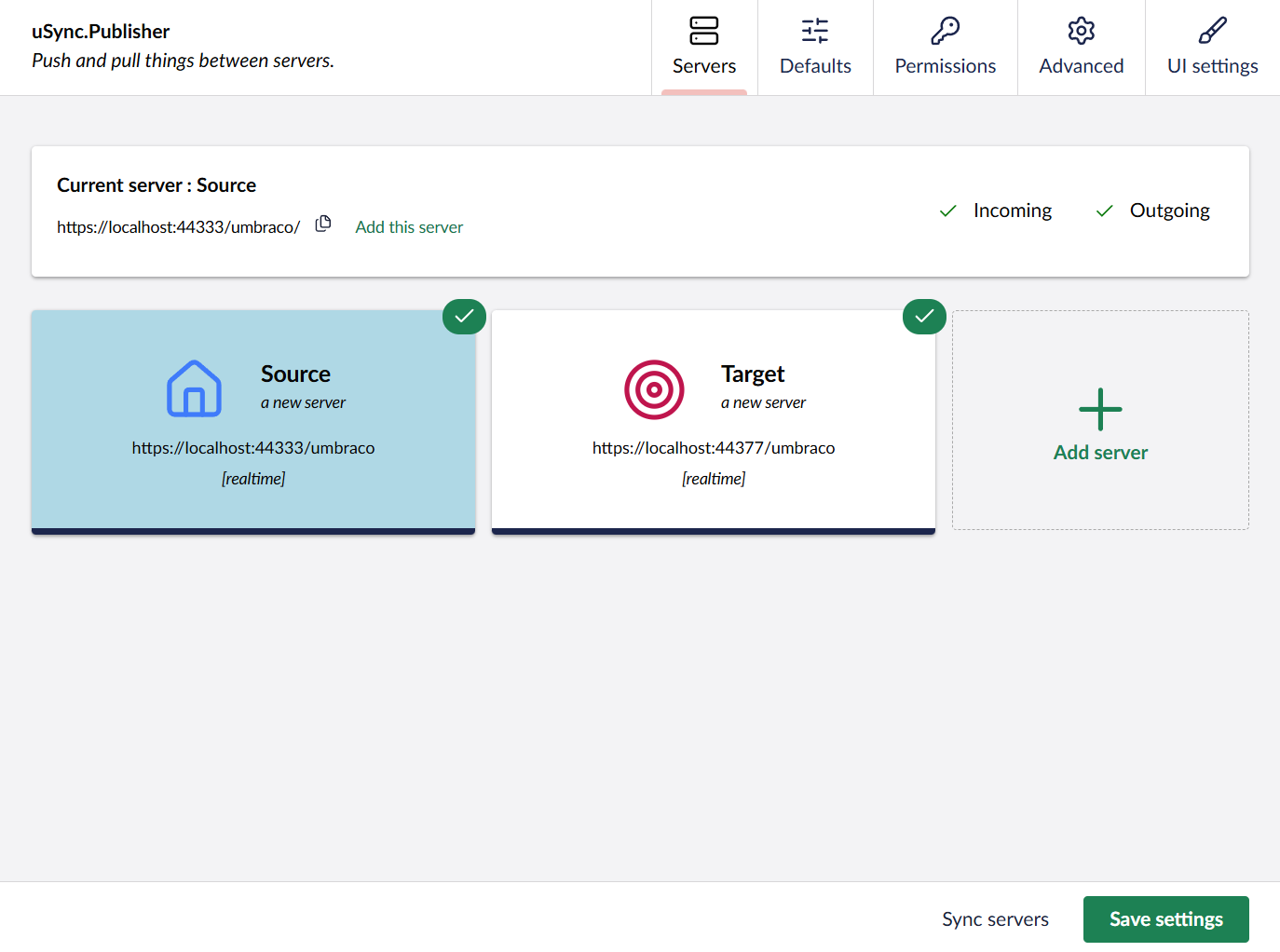Viewport: 1280px width, 952px height.
Task: Click the green check badge on the Source card
Action: pyautogui.click(x=463, y=317)
